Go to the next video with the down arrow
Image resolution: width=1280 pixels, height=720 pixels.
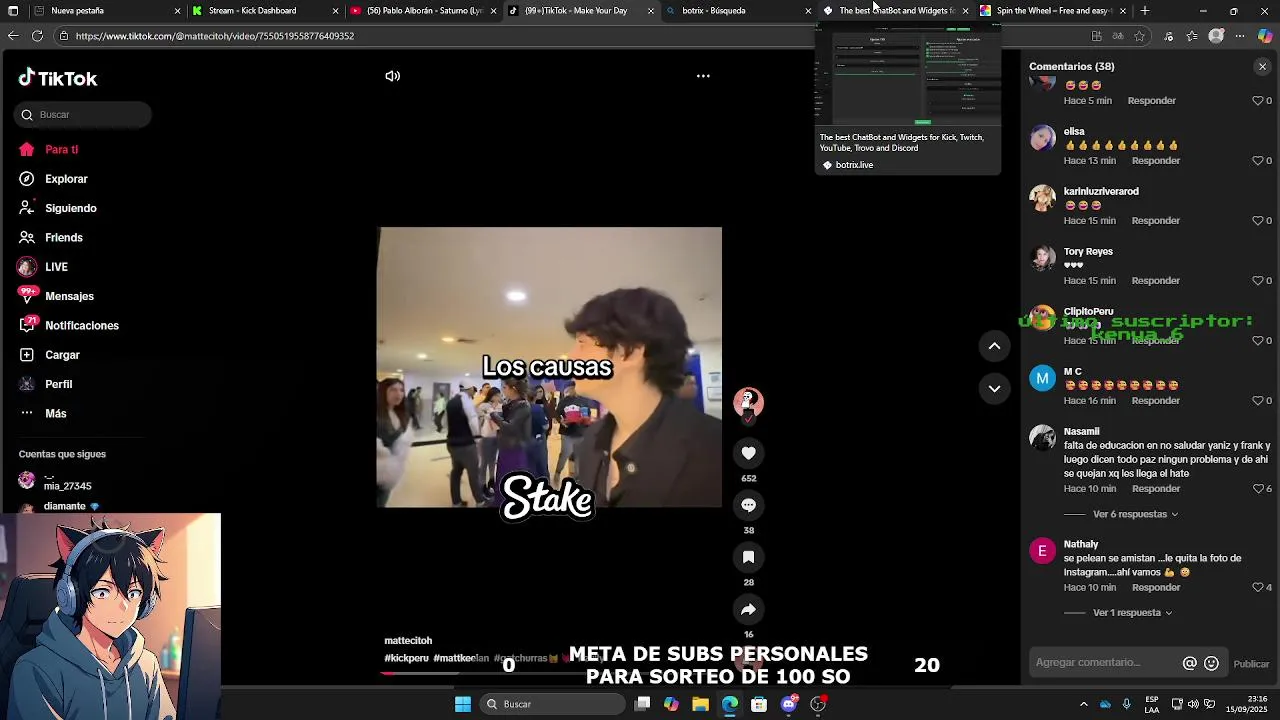994,388
